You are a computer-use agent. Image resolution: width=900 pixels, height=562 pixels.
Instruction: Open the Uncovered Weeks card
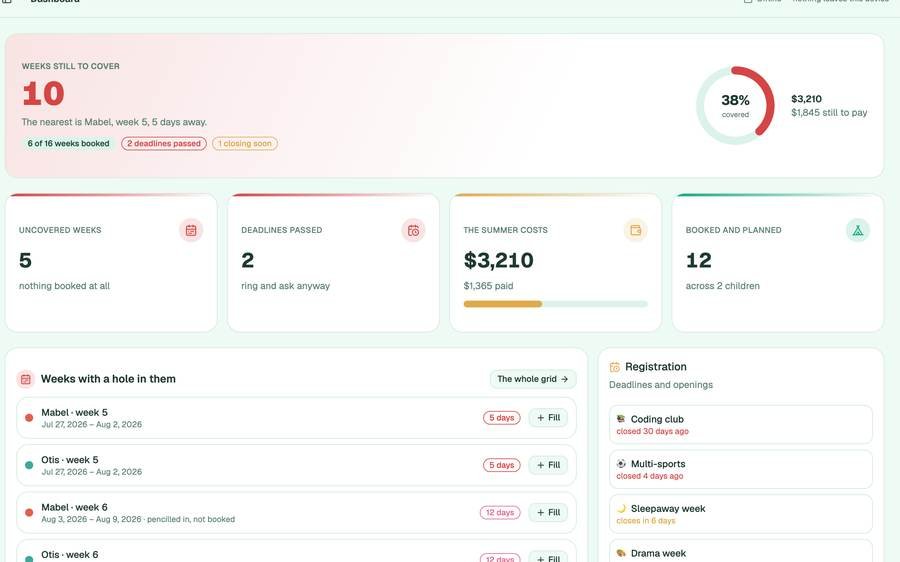(x=111, y=263)
